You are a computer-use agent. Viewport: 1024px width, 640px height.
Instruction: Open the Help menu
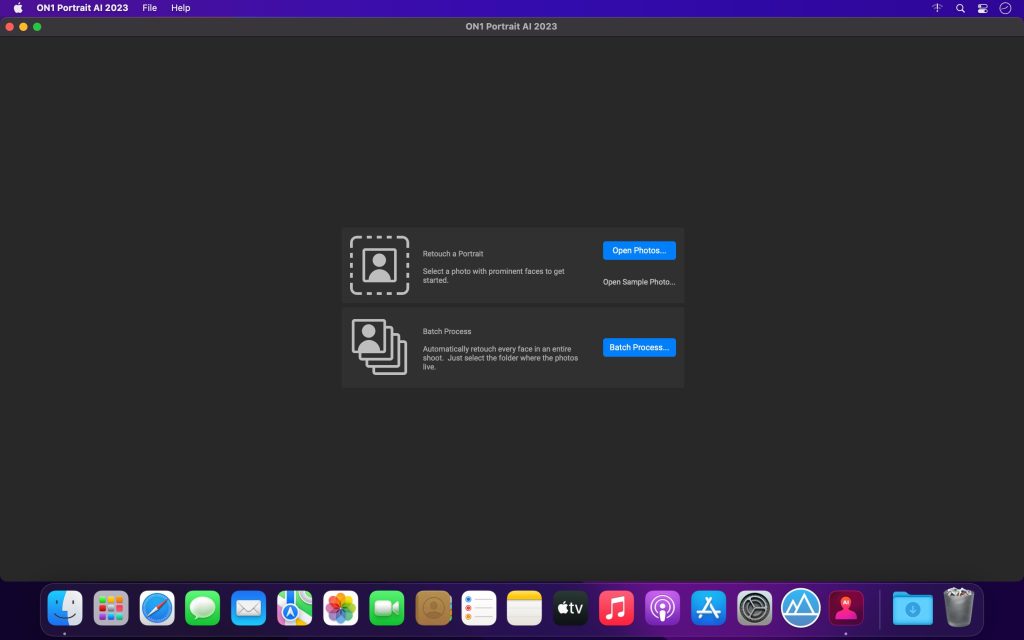click(180, 8)
